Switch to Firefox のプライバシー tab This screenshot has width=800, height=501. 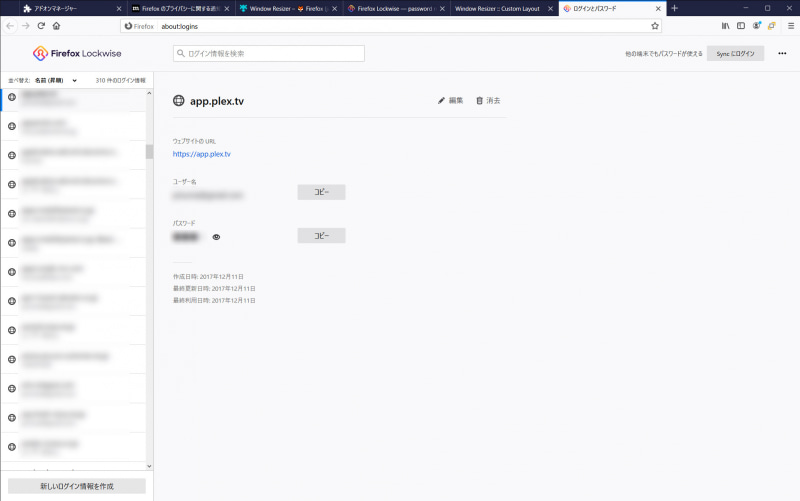(x=180, y=9)
